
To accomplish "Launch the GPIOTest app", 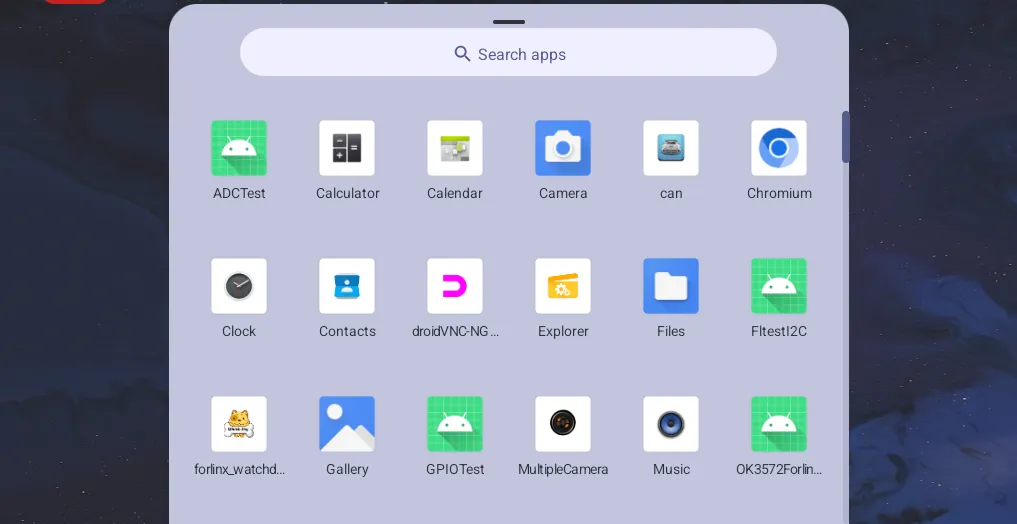I will [455, 424].
